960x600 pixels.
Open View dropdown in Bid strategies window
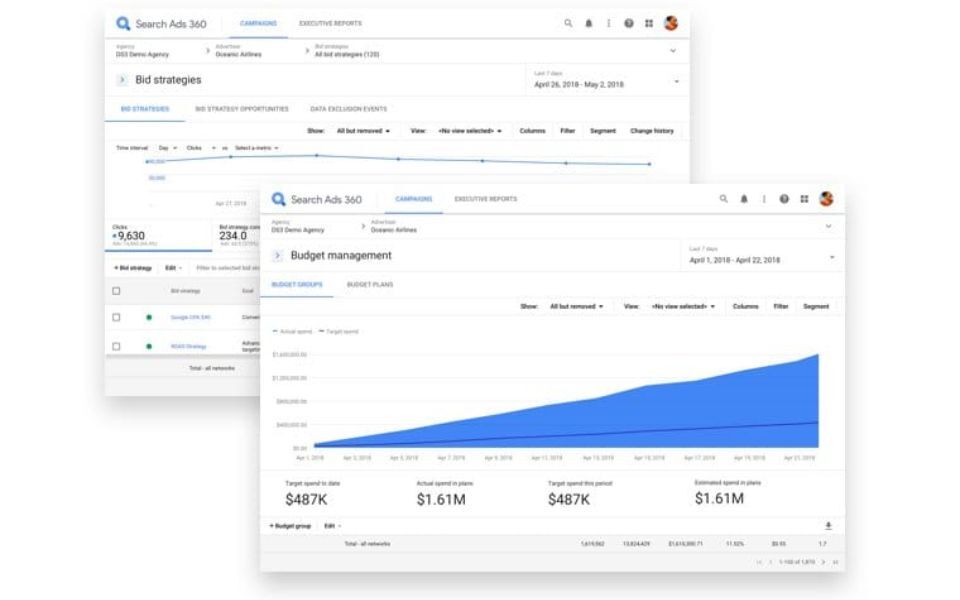(x=470, y=131)
